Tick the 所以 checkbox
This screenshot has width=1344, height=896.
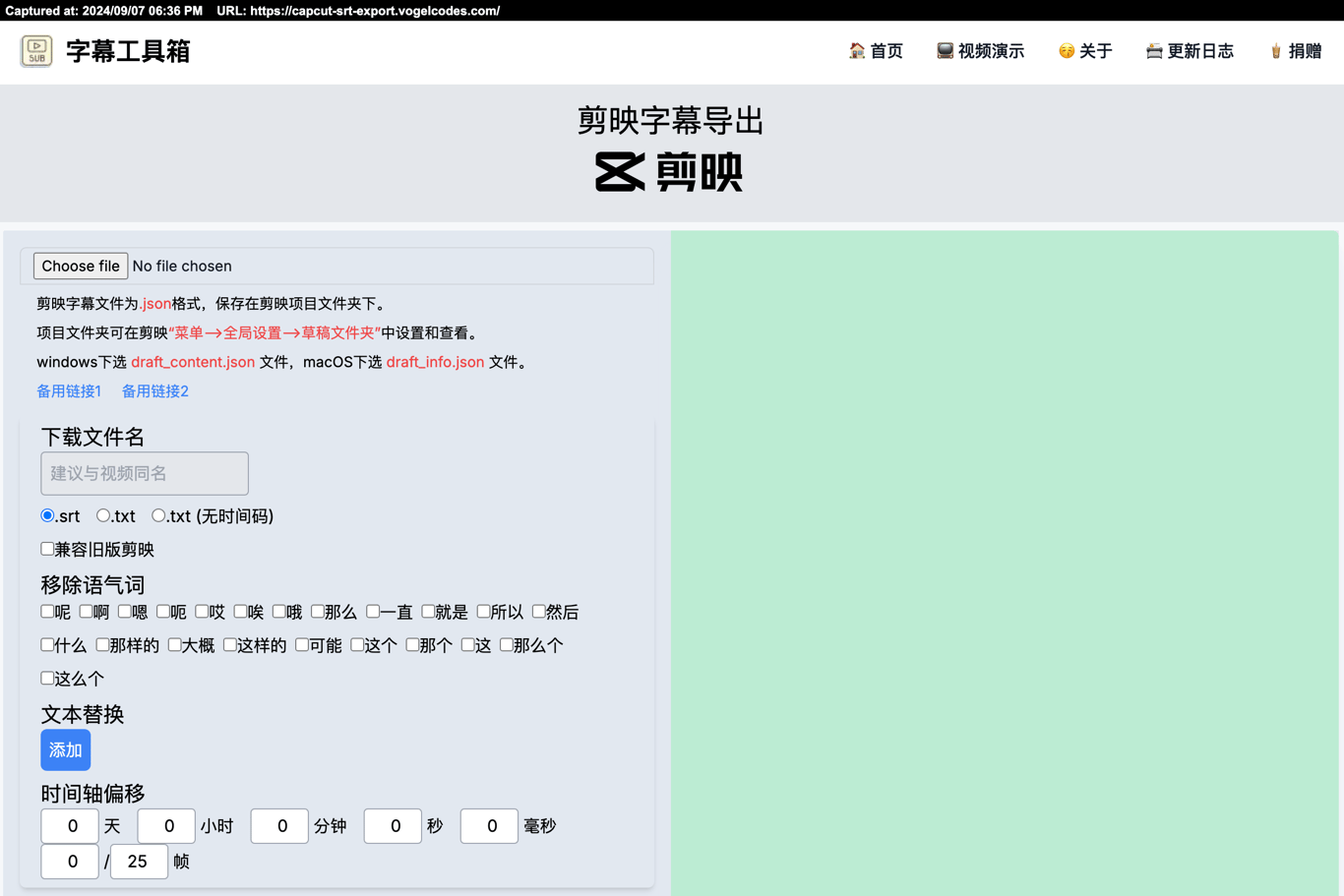click(483, 612)
